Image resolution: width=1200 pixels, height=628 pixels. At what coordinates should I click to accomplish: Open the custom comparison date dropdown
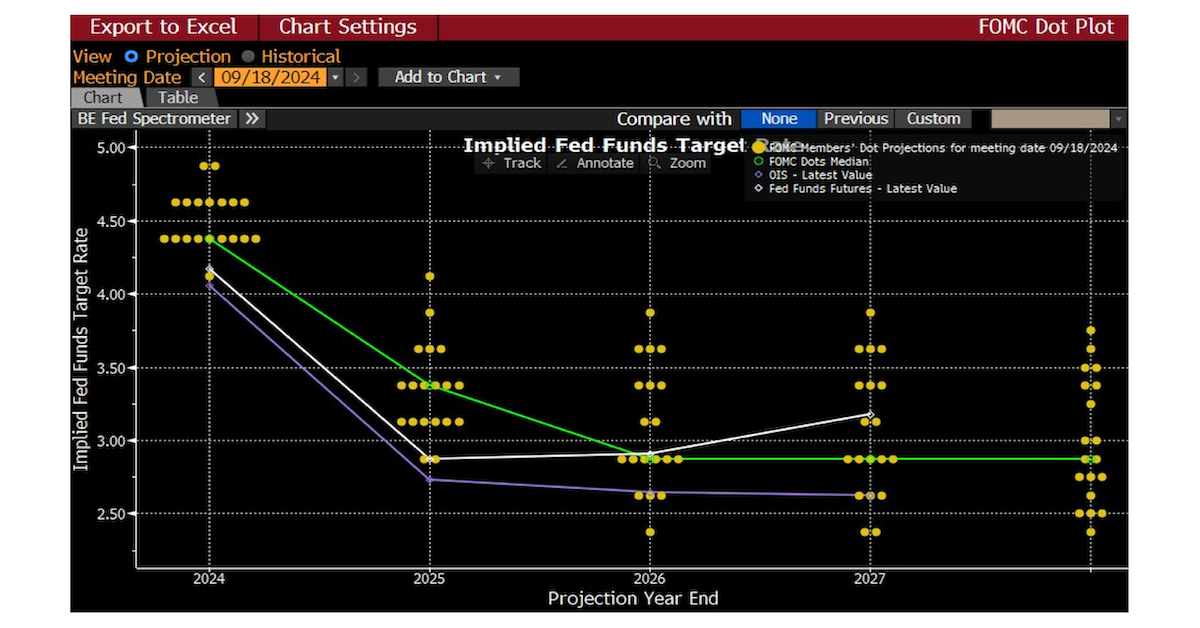click(x=1118, y=119)
